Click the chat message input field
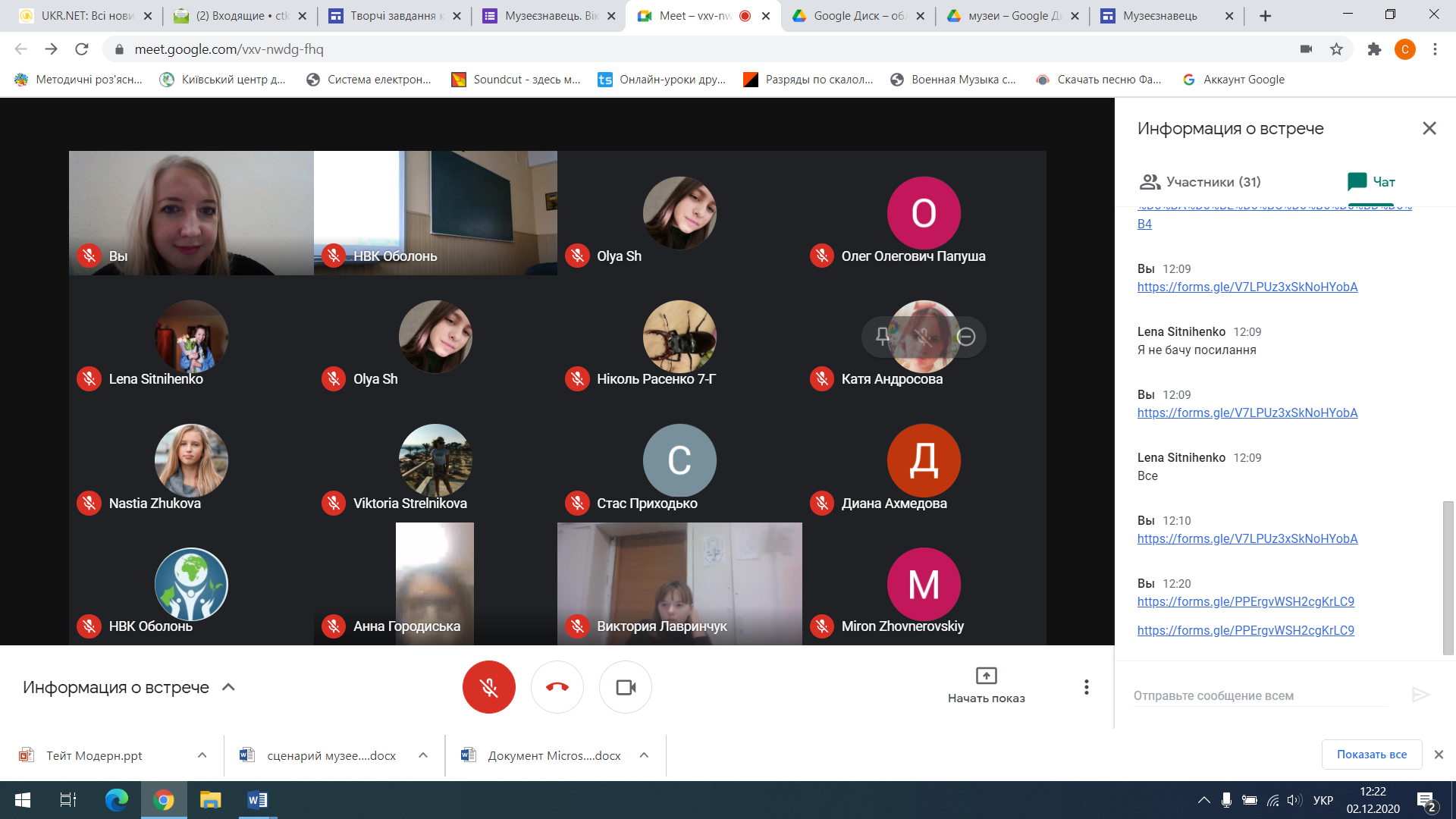 [x=1259, y=695]
